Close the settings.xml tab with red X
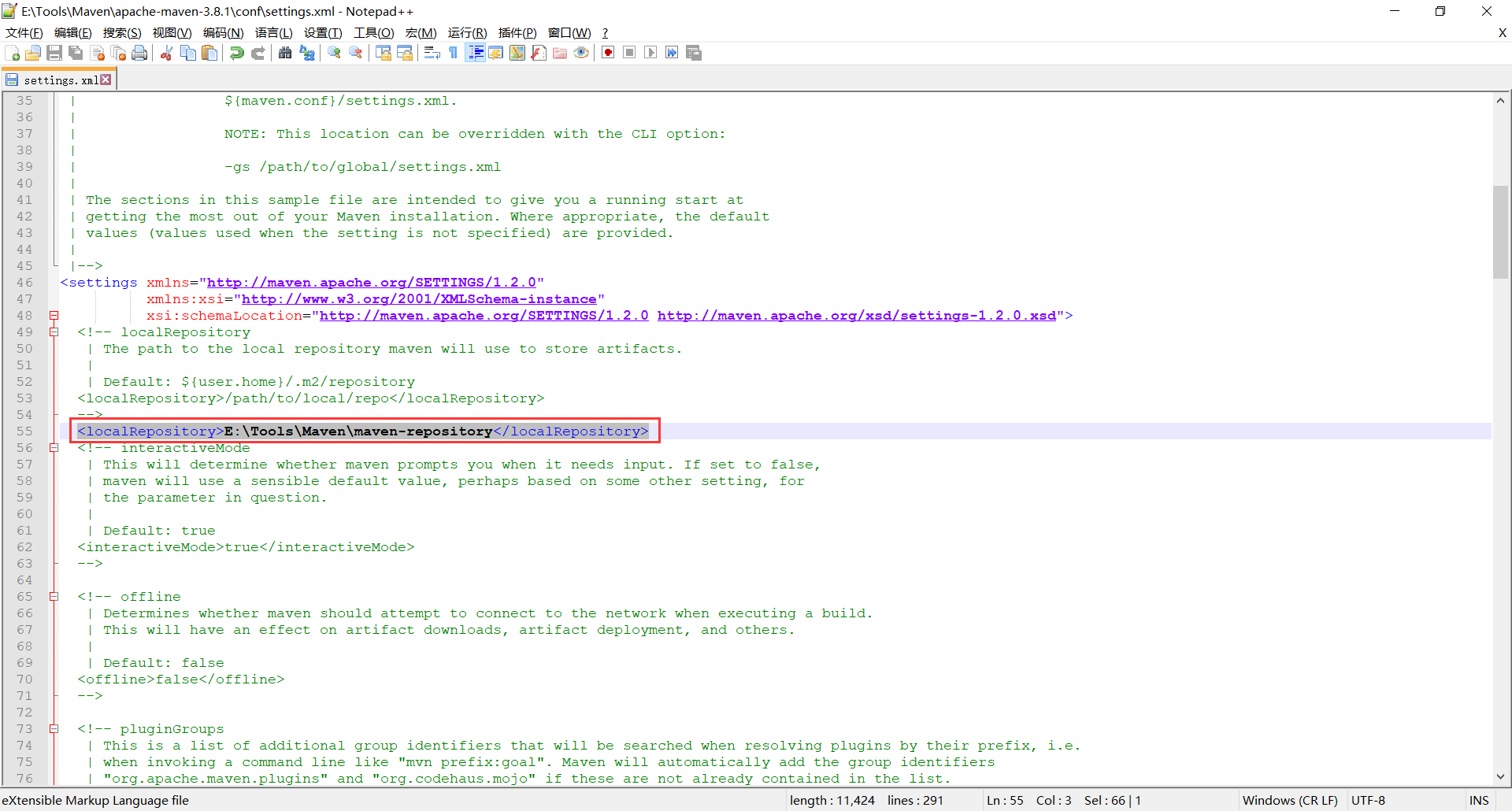 coord(106,80)
